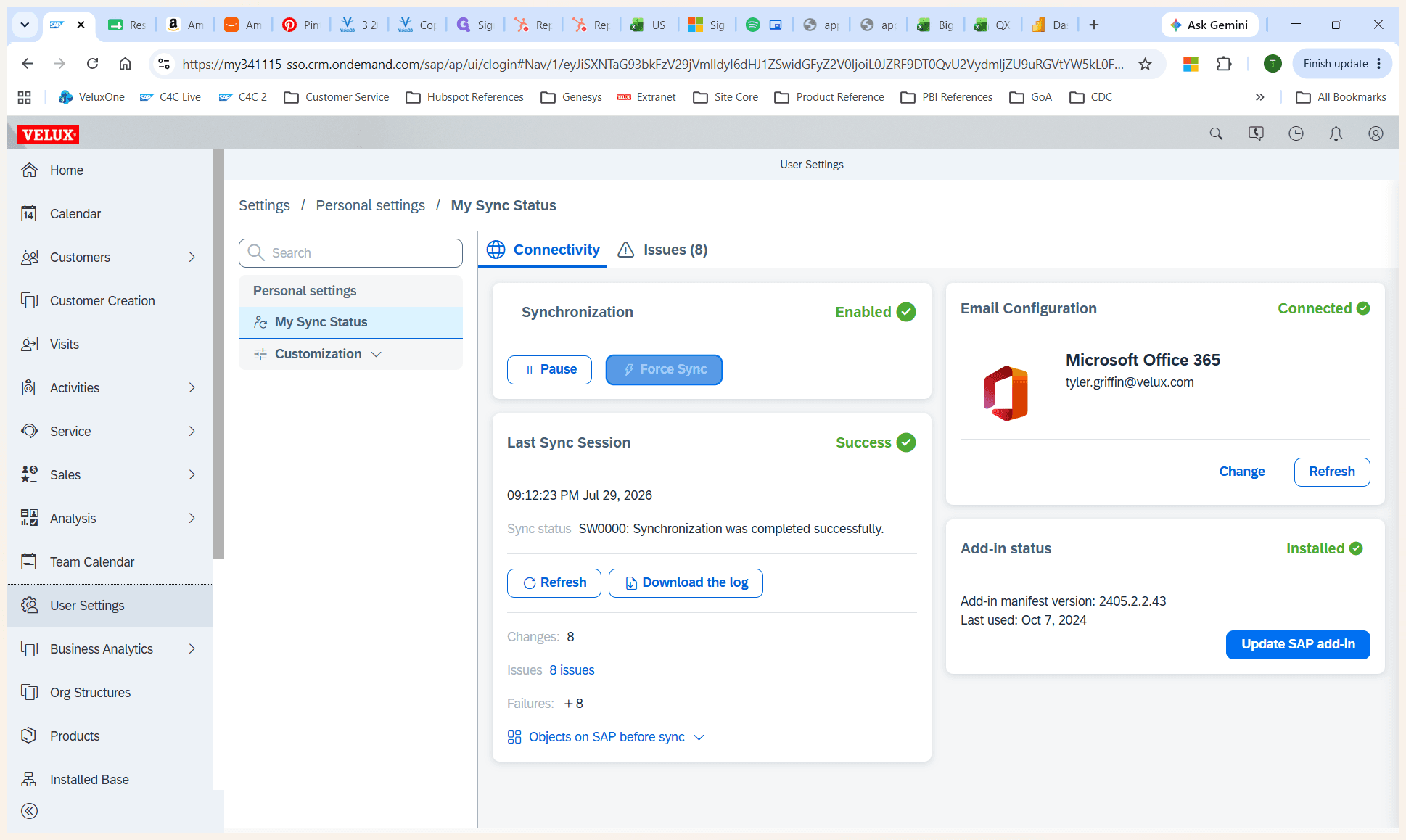Image resolution: width=1406 pixels, height=840 pixels.
Task: Expand the Service menu chevron
Action: click(x=192, y=432)
